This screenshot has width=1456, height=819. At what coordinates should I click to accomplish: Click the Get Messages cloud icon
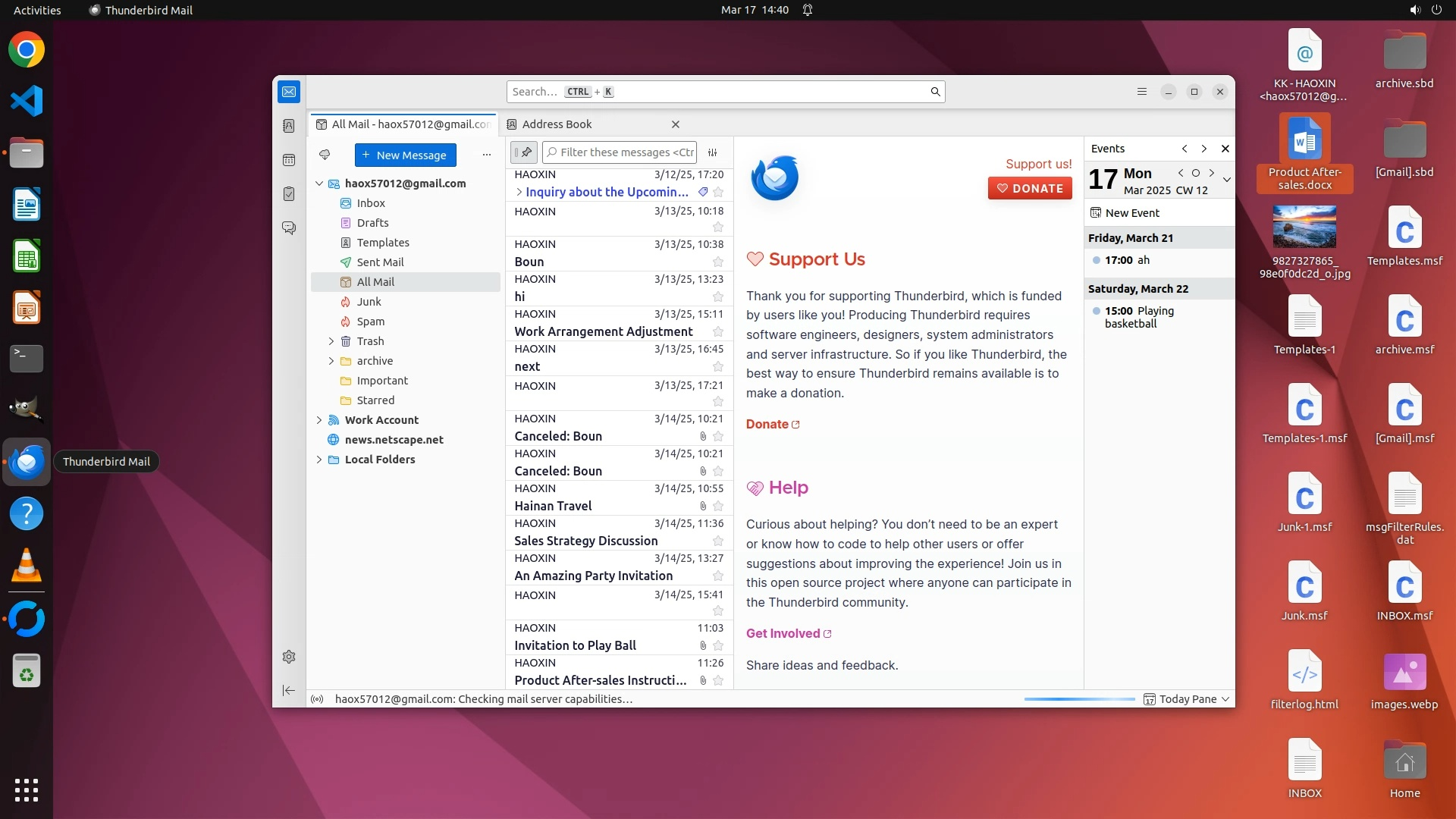click(325, 155)
